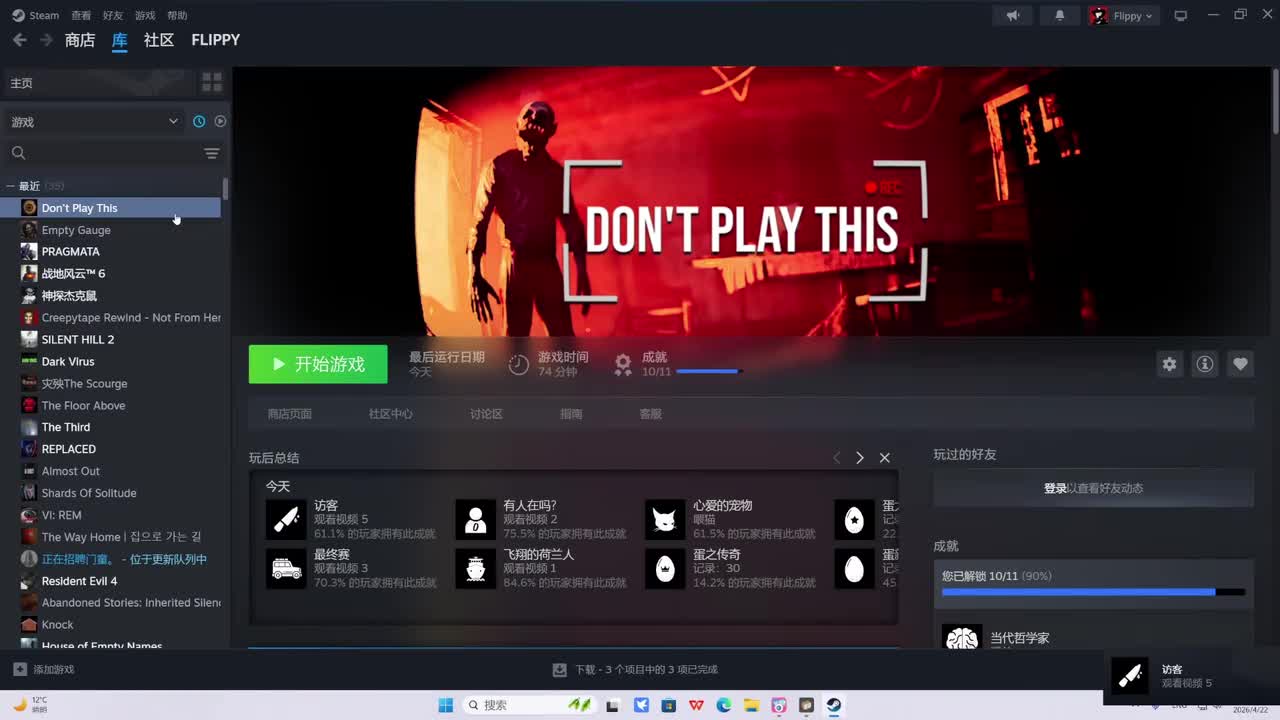Open the notifications bell
The width and height of the screenshot is (1280, 720).
[1060, 15]
